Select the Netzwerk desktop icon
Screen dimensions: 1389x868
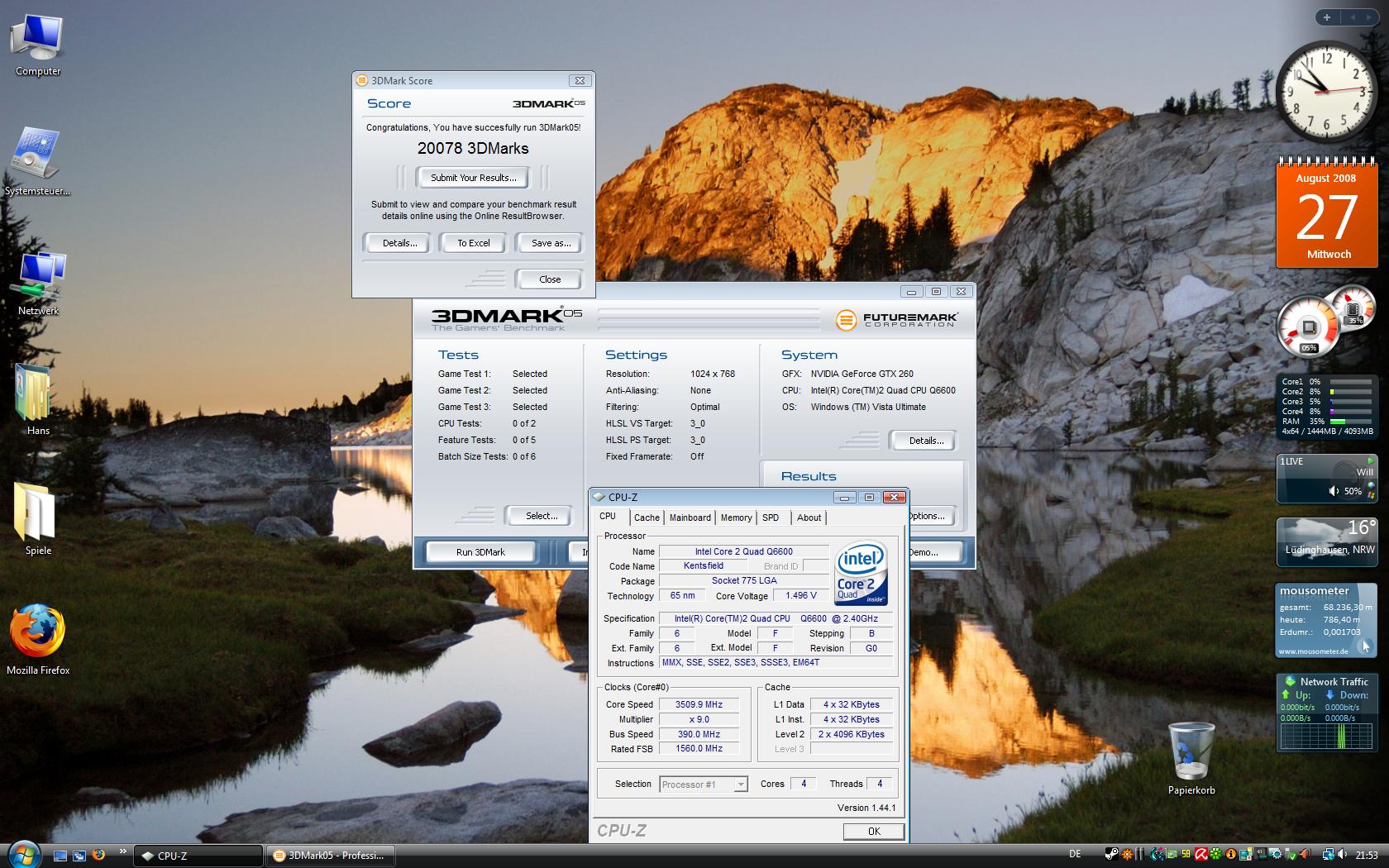click(x=38, y=284)
